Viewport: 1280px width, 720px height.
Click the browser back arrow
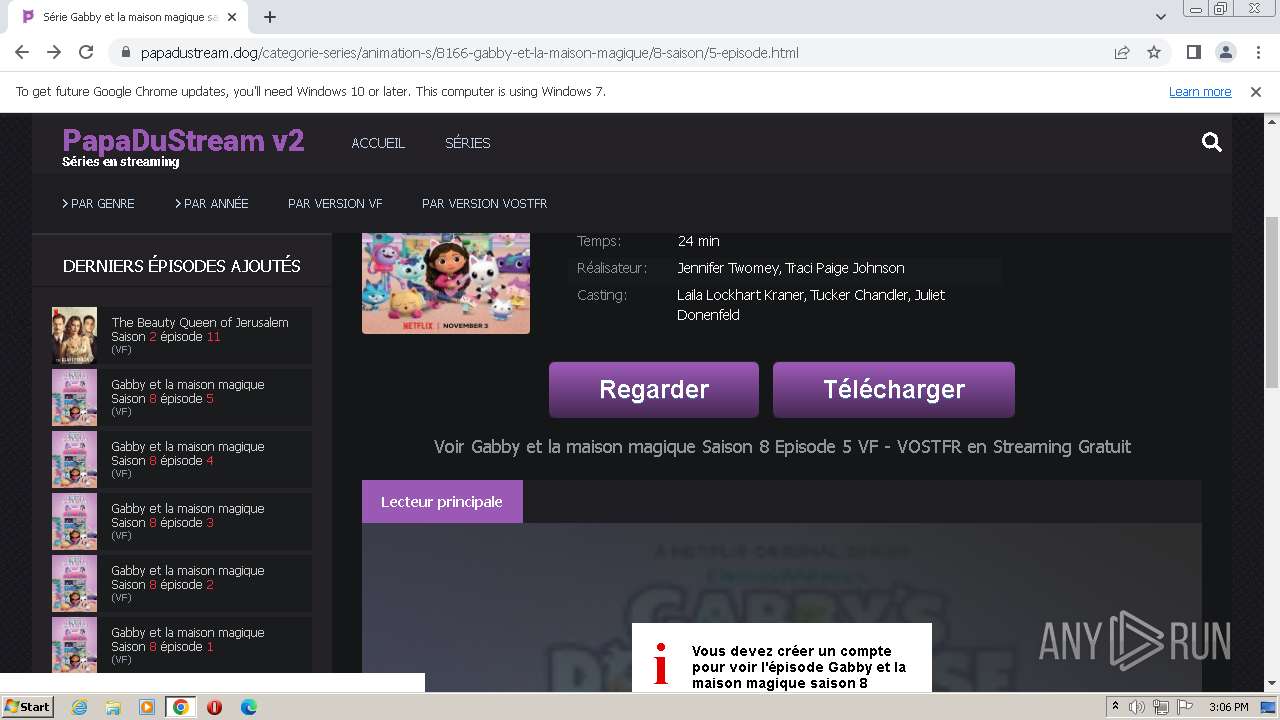click(x=22, y=53)
